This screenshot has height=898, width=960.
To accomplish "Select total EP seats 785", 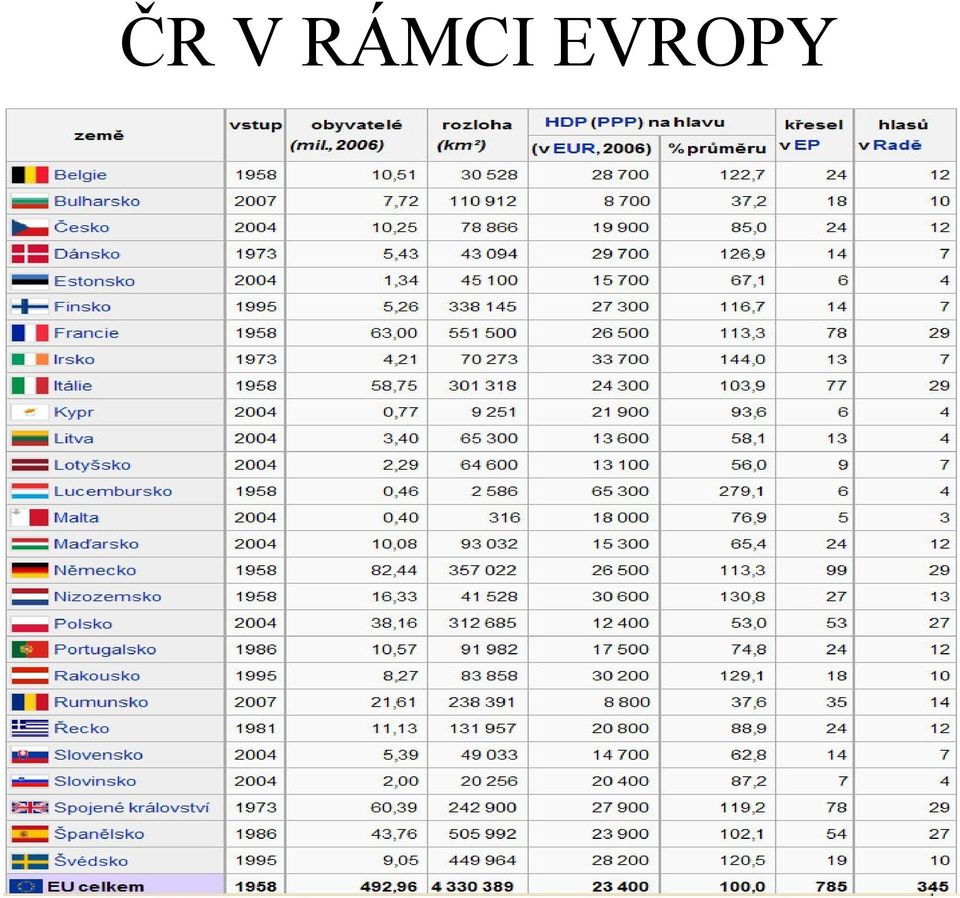I will click(831, 886).
